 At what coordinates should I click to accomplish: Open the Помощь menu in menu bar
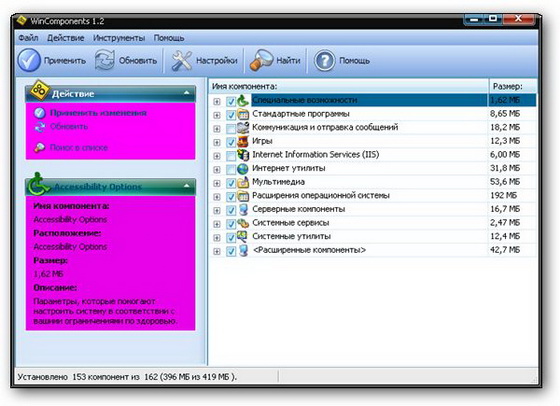[x=169, y=38]
